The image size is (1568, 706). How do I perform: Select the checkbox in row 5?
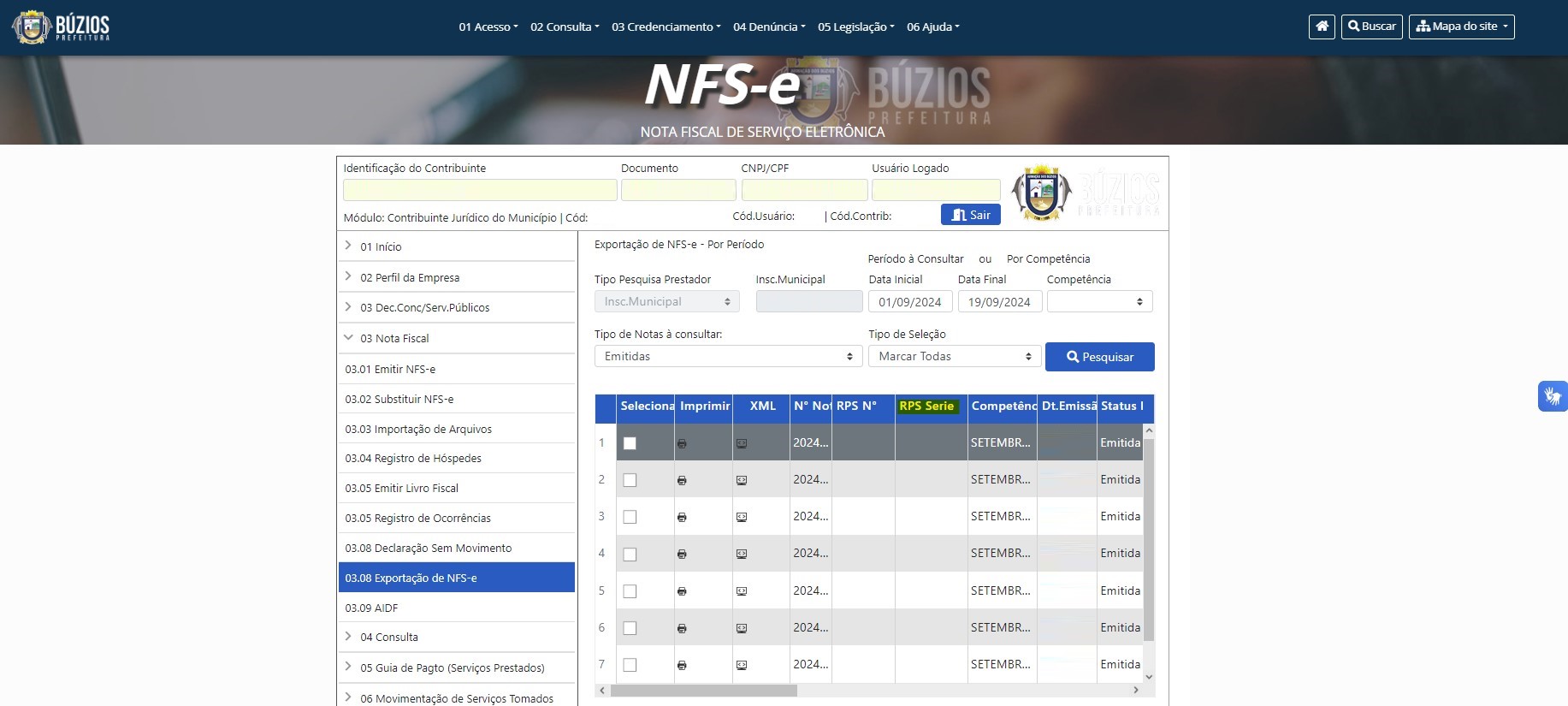tap(630, 591)
